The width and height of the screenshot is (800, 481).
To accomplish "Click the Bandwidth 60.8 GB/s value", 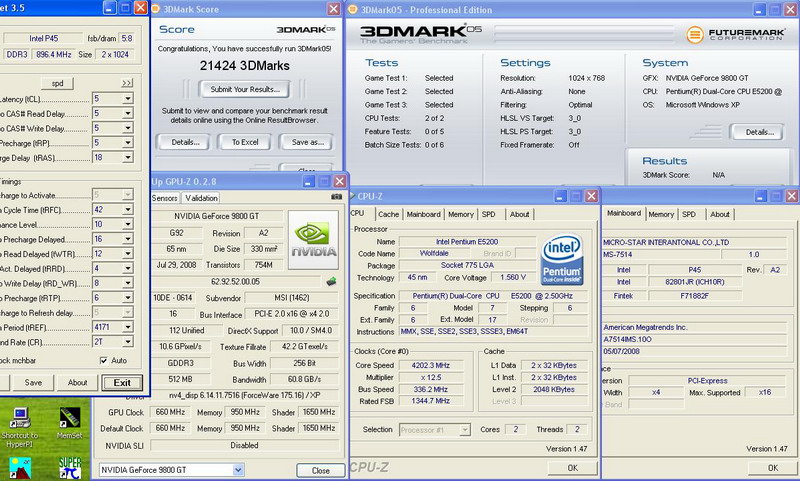I will pyautogui.click(x=304, y=379).
